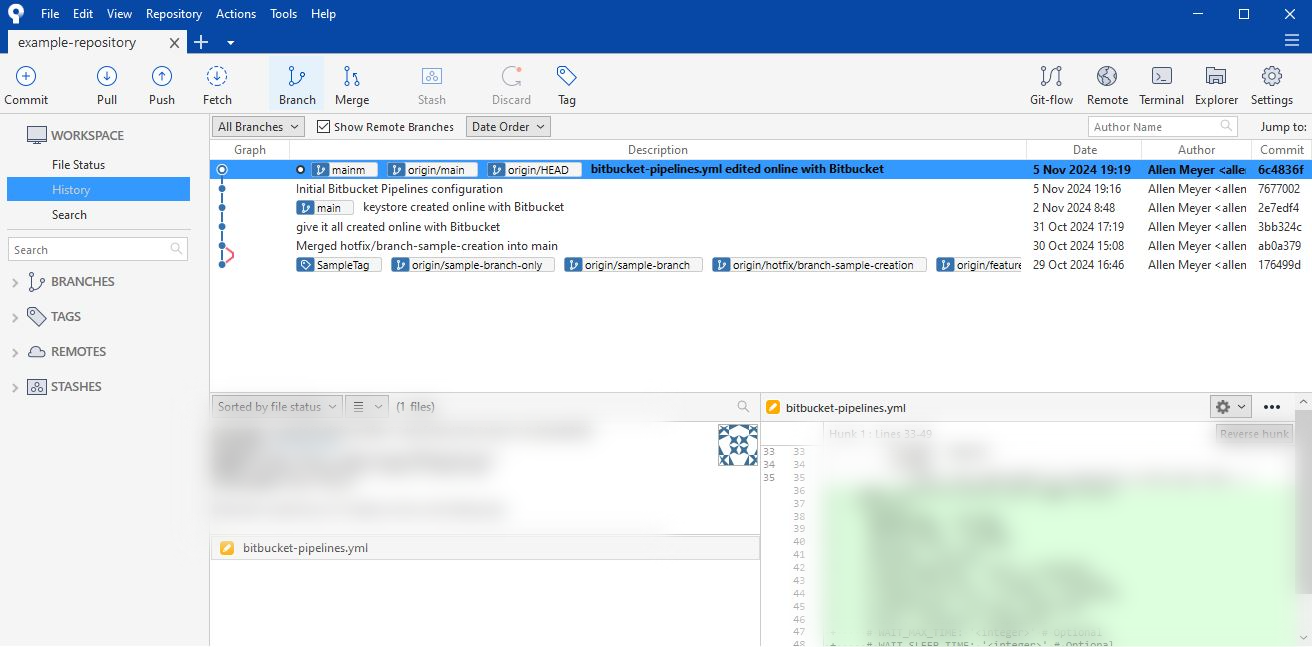Click the Author column header
The height and width of the screenshot is (647, 1312).
(1196, 150)
